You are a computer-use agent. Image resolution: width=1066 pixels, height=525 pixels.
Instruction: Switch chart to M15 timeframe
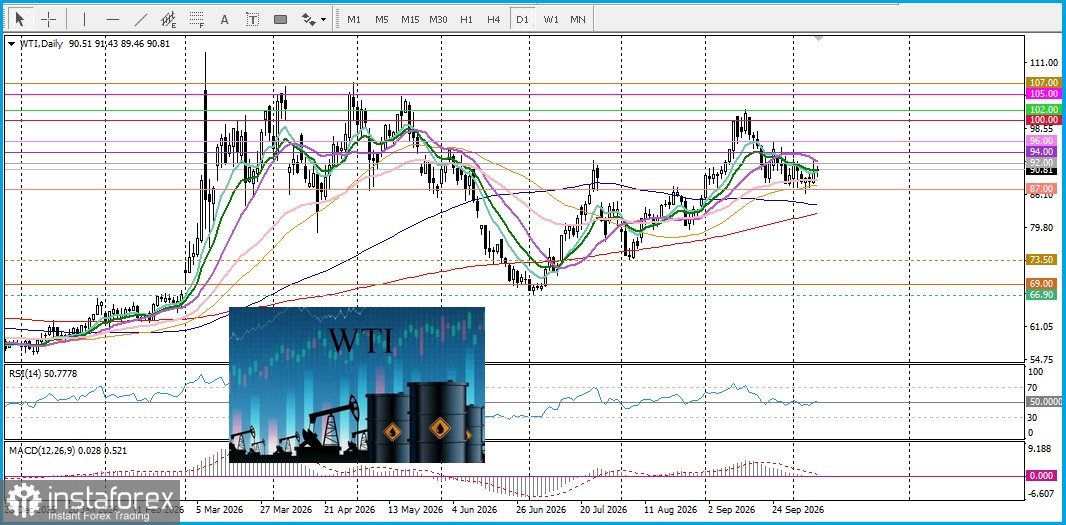(410, 20)
